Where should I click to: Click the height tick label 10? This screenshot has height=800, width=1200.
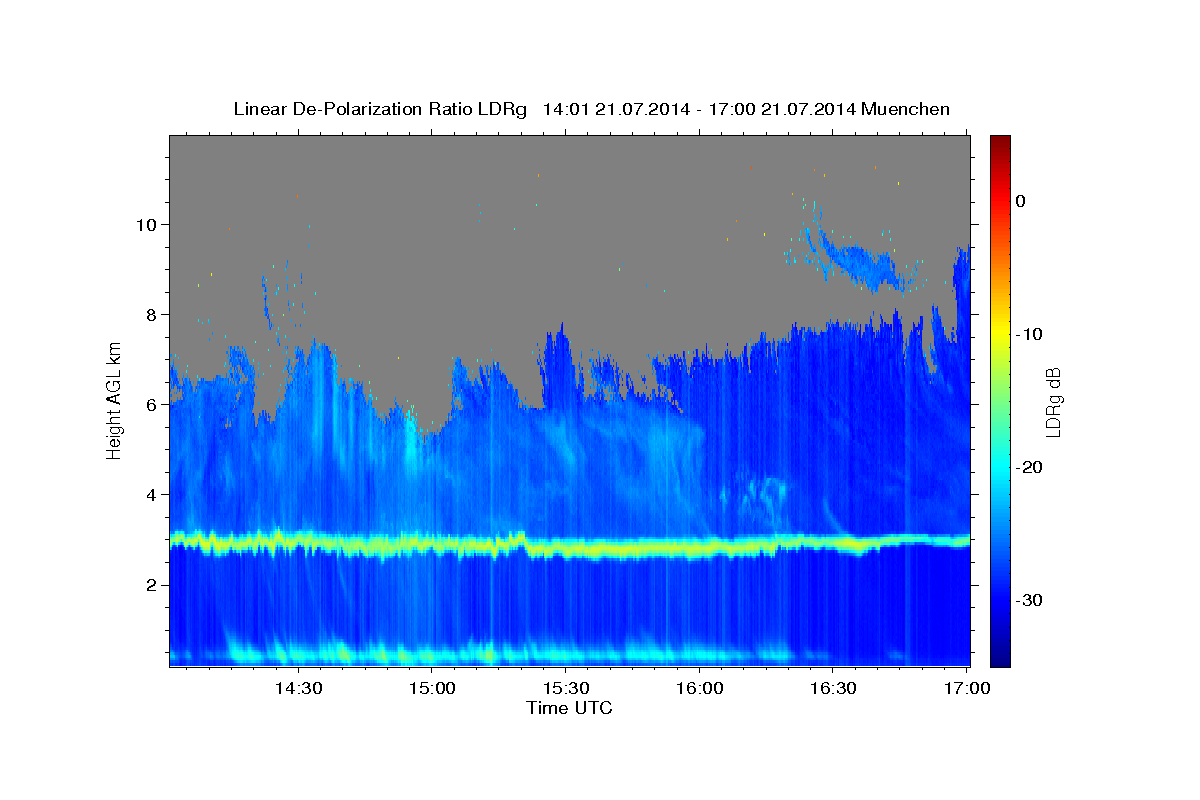tap(147, 224)
